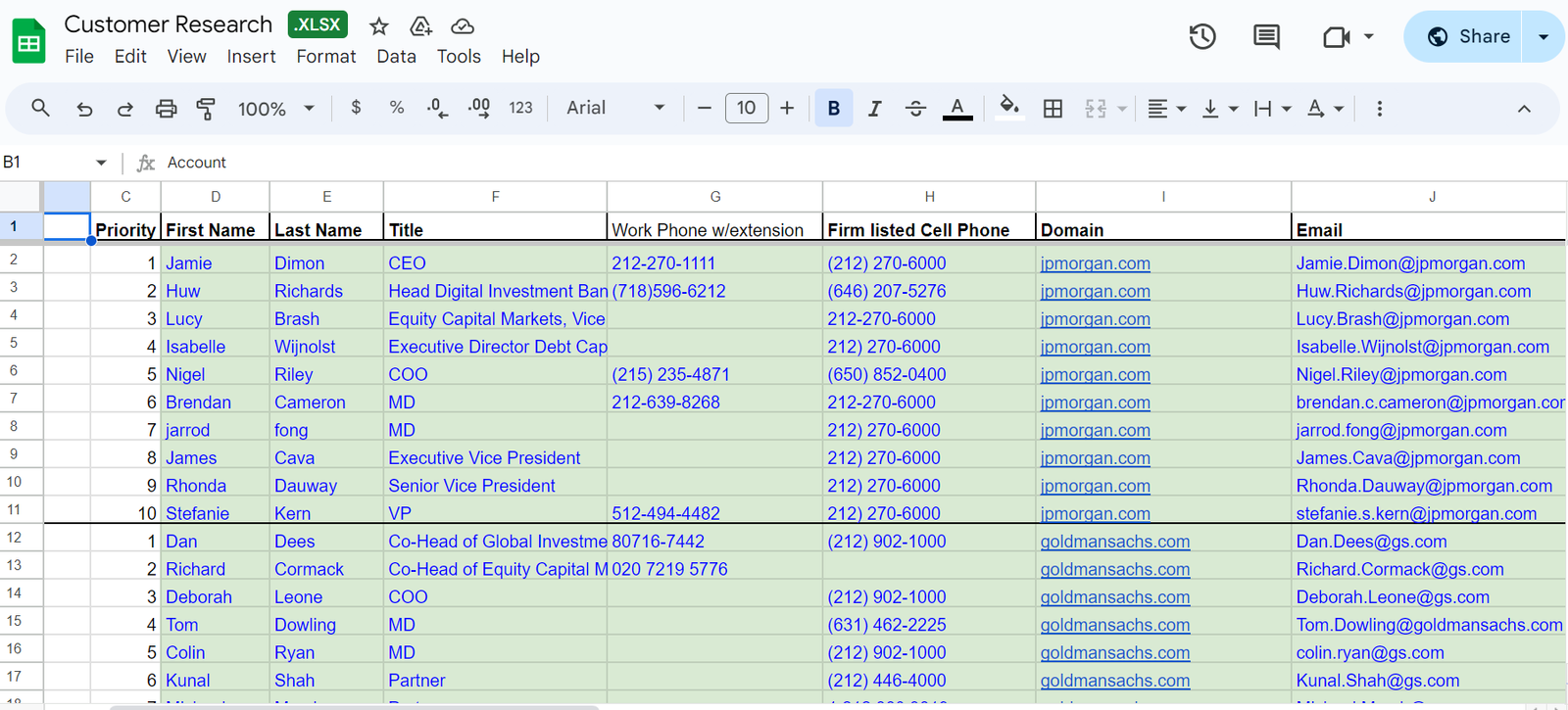This screenshot has width=1568, height=710.
Task: Start a video call with camera icon
Action: pyautogui.click(x=1336, y=37)
